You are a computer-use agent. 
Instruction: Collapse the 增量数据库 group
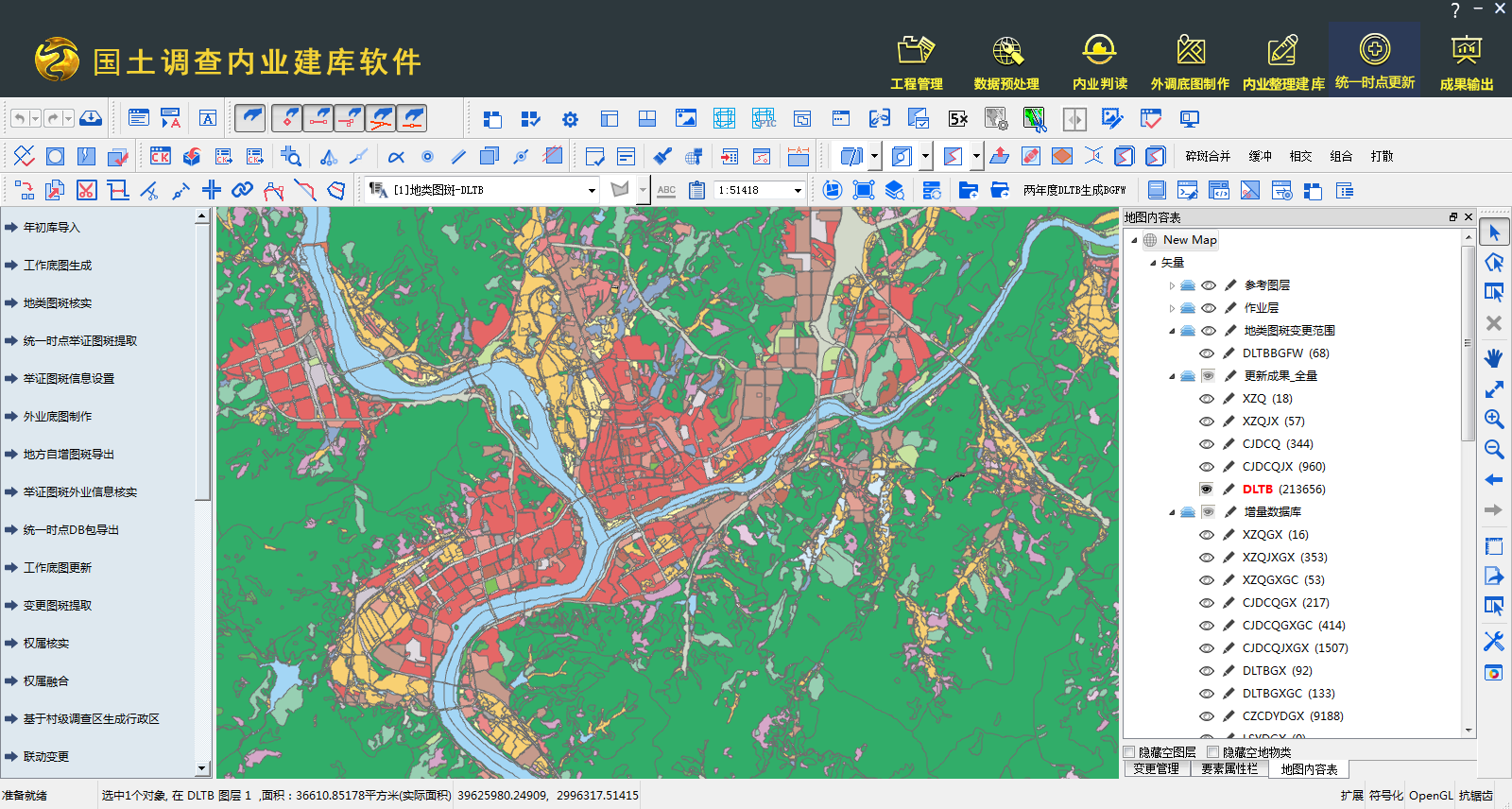coord(1172,512)
